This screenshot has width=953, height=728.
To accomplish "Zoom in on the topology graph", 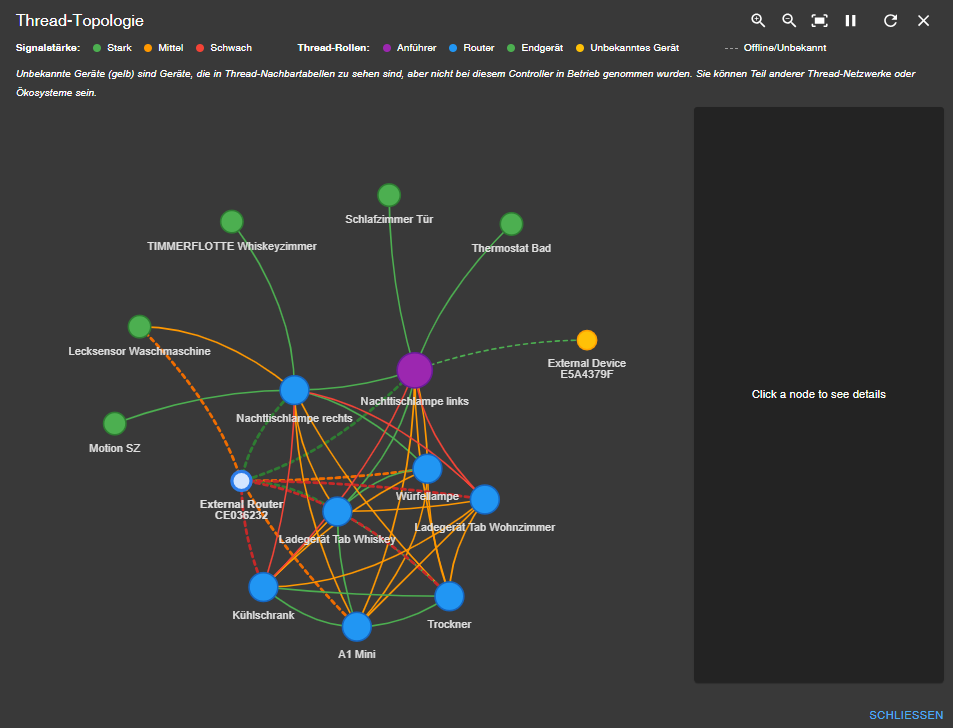I will (758, 21).
